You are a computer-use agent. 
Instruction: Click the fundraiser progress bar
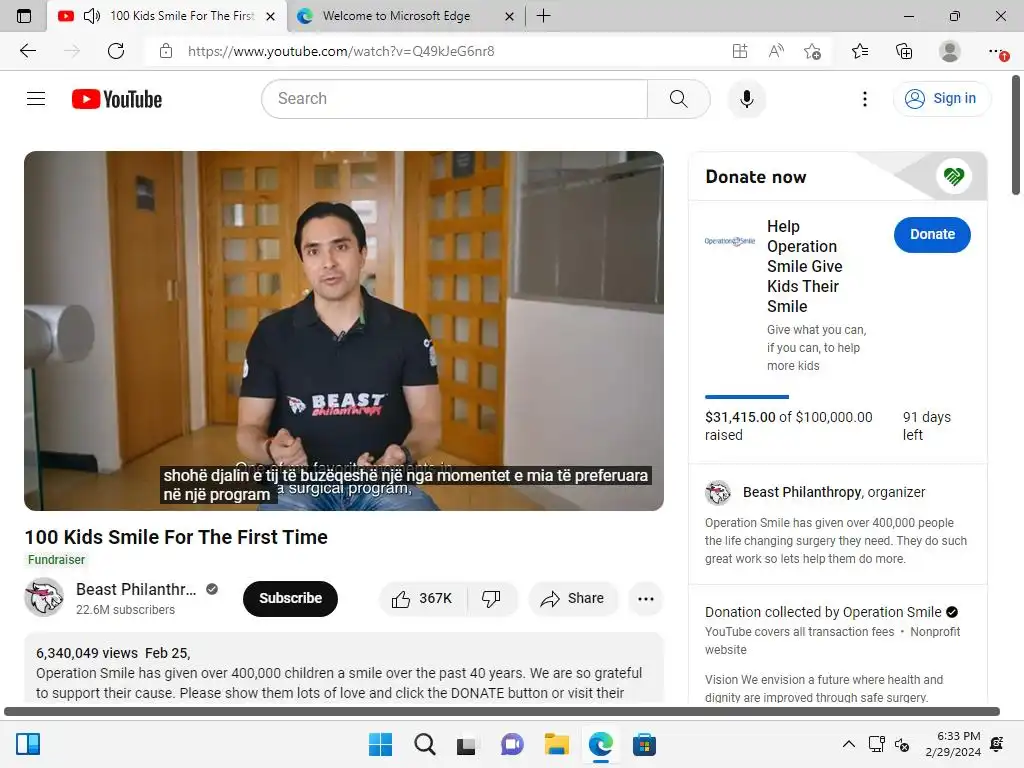pos(746,396)
